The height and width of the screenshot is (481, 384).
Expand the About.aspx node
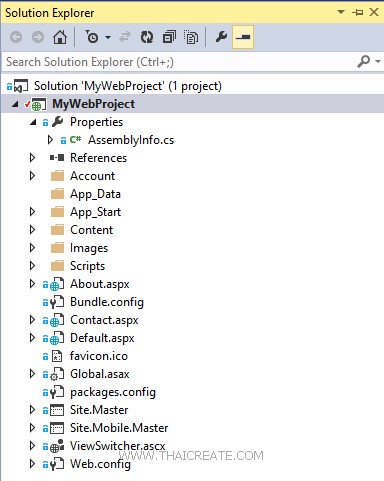click(32, 284)
